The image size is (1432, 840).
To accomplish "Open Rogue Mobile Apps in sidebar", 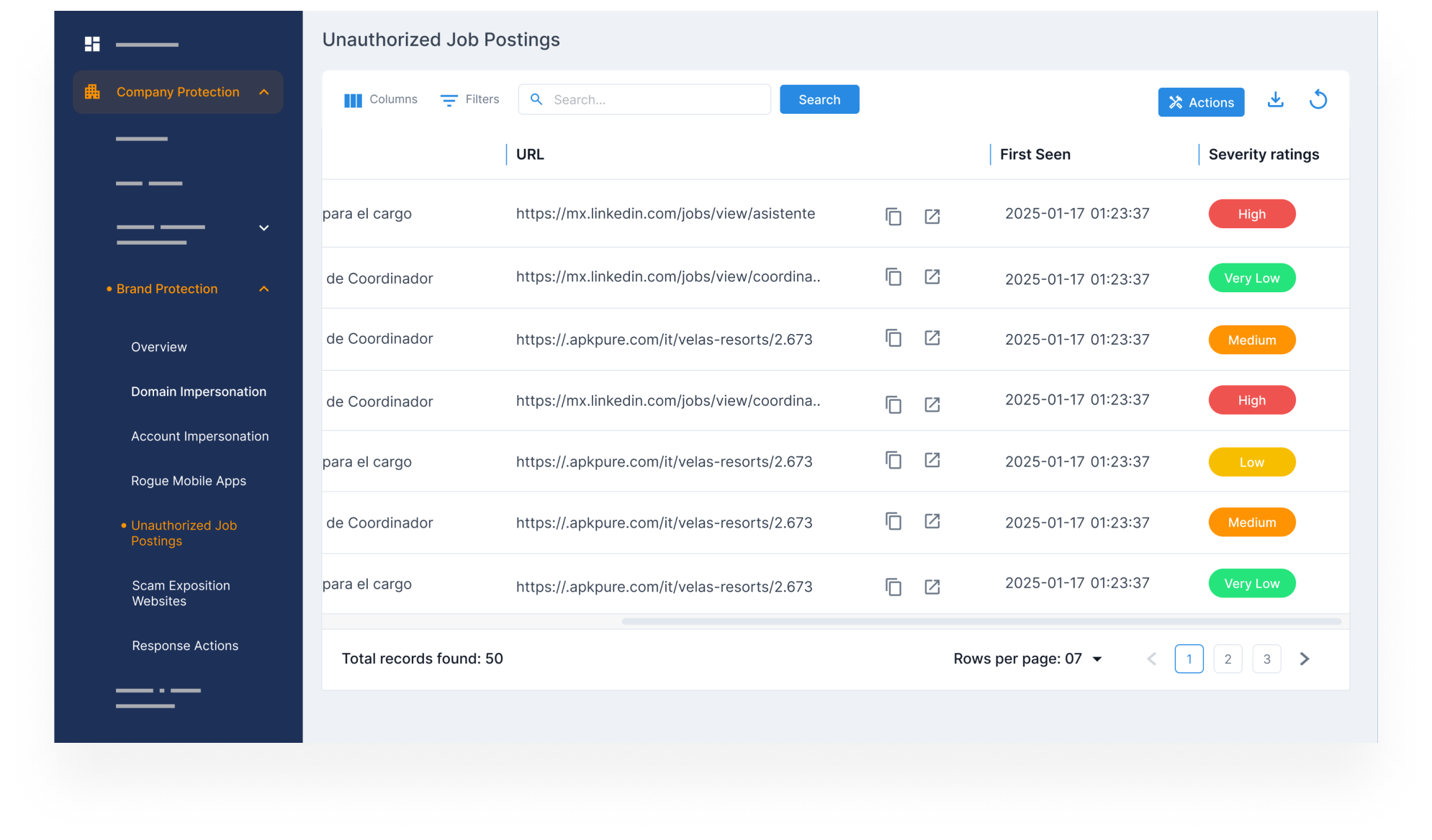I will click(189, 481).
